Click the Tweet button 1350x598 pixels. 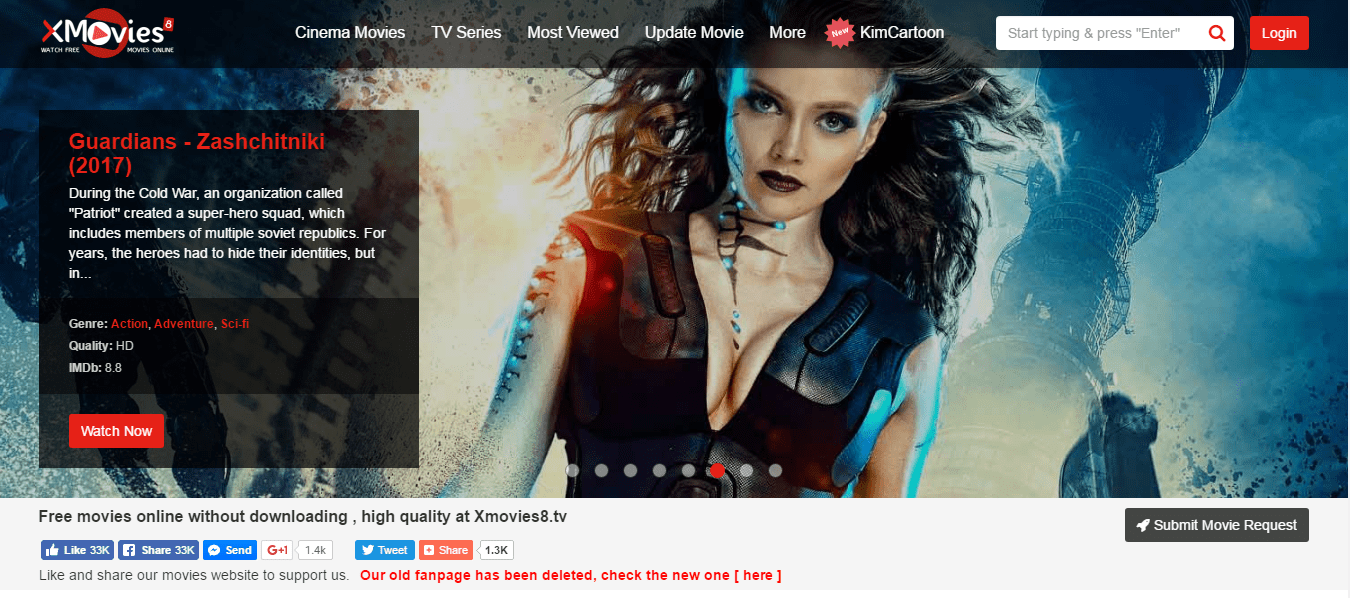click(x=384, y=550)
